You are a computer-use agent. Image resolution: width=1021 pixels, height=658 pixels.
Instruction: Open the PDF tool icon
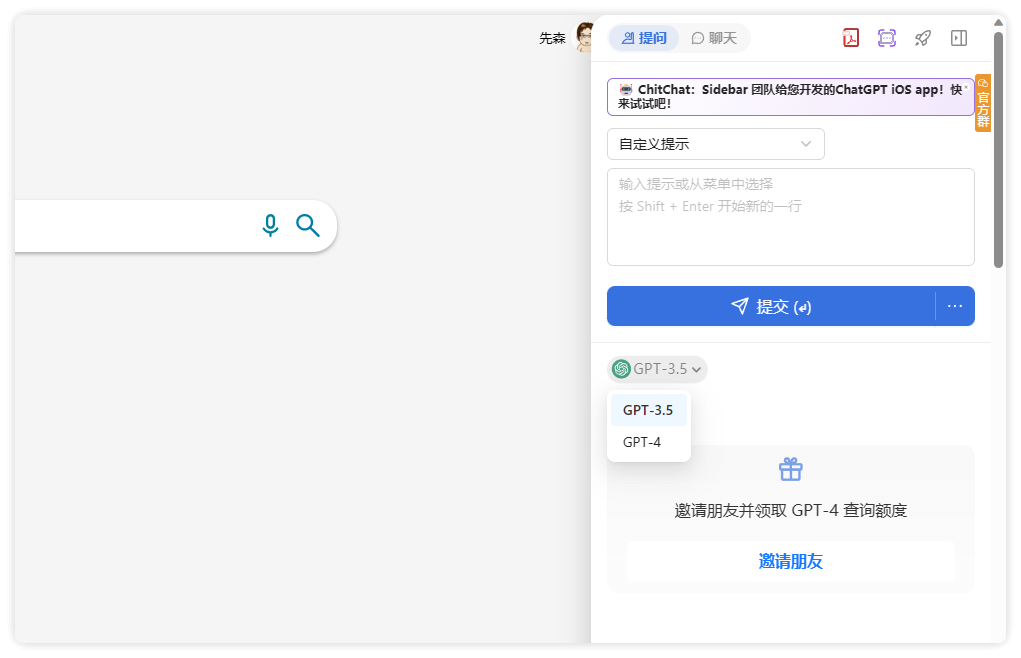point(850,38)
